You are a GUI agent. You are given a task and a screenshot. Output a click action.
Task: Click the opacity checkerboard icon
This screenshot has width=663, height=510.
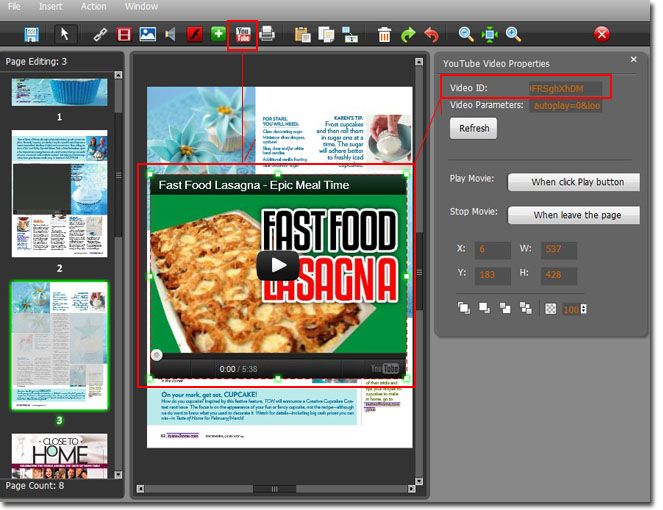[551, 309]
